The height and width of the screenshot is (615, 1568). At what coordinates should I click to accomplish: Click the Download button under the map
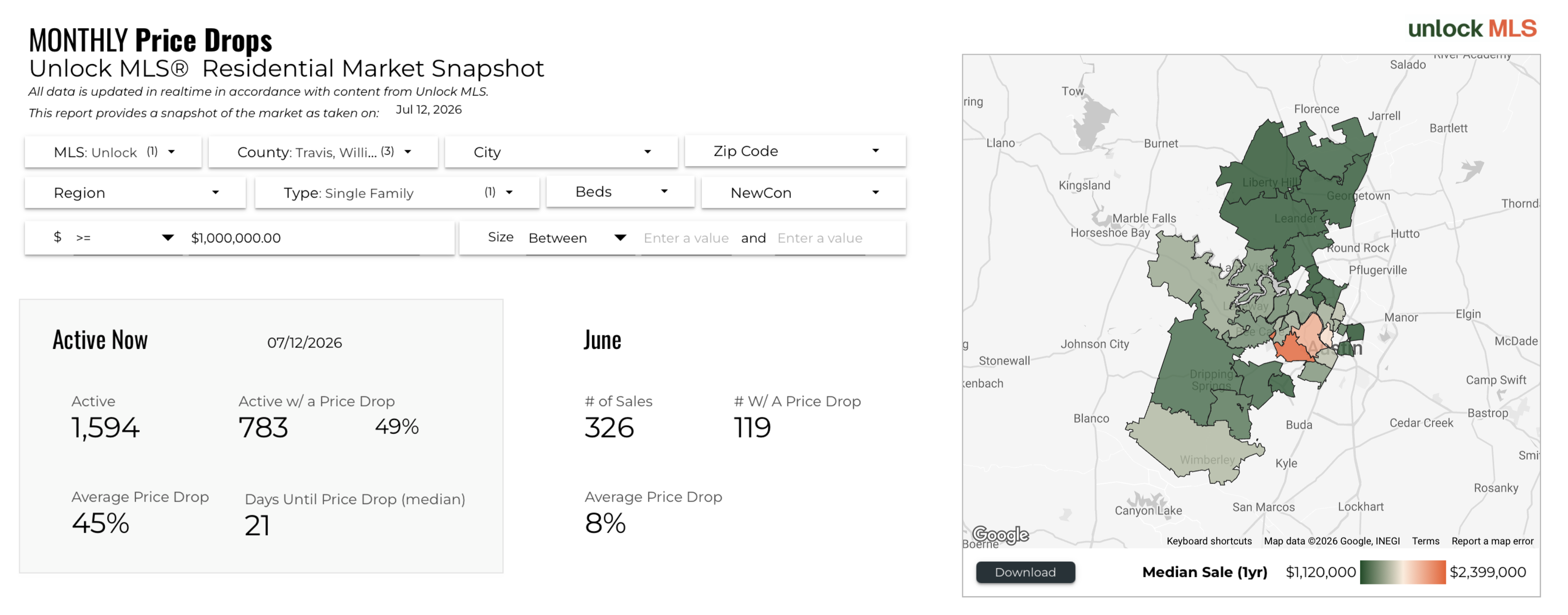[x=1025, y=572]
